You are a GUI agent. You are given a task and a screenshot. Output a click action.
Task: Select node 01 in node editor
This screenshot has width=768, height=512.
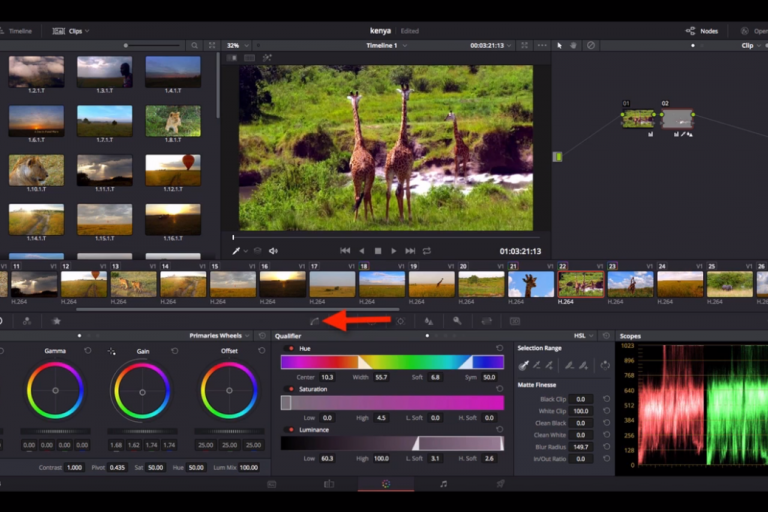[638, 119]
